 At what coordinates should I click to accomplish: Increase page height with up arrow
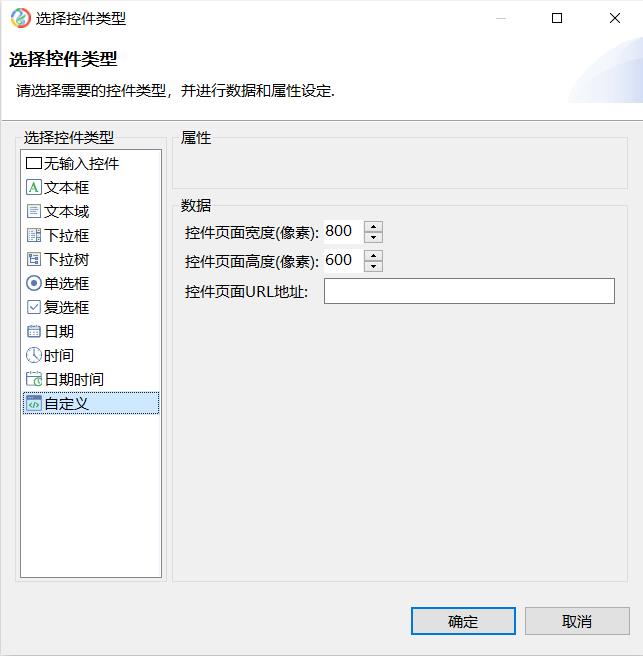click(x=373, y=256)
